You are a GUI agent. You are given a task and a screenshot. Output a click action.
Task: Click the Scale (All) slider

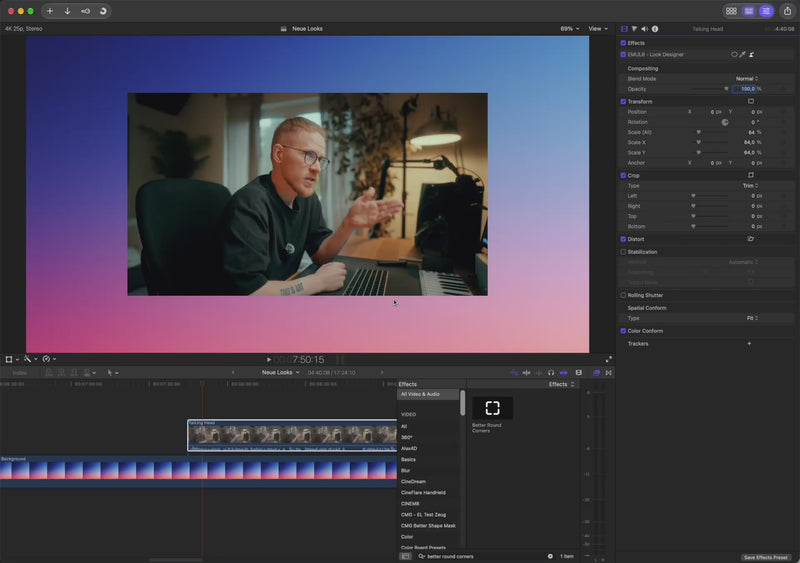(711, 132)
